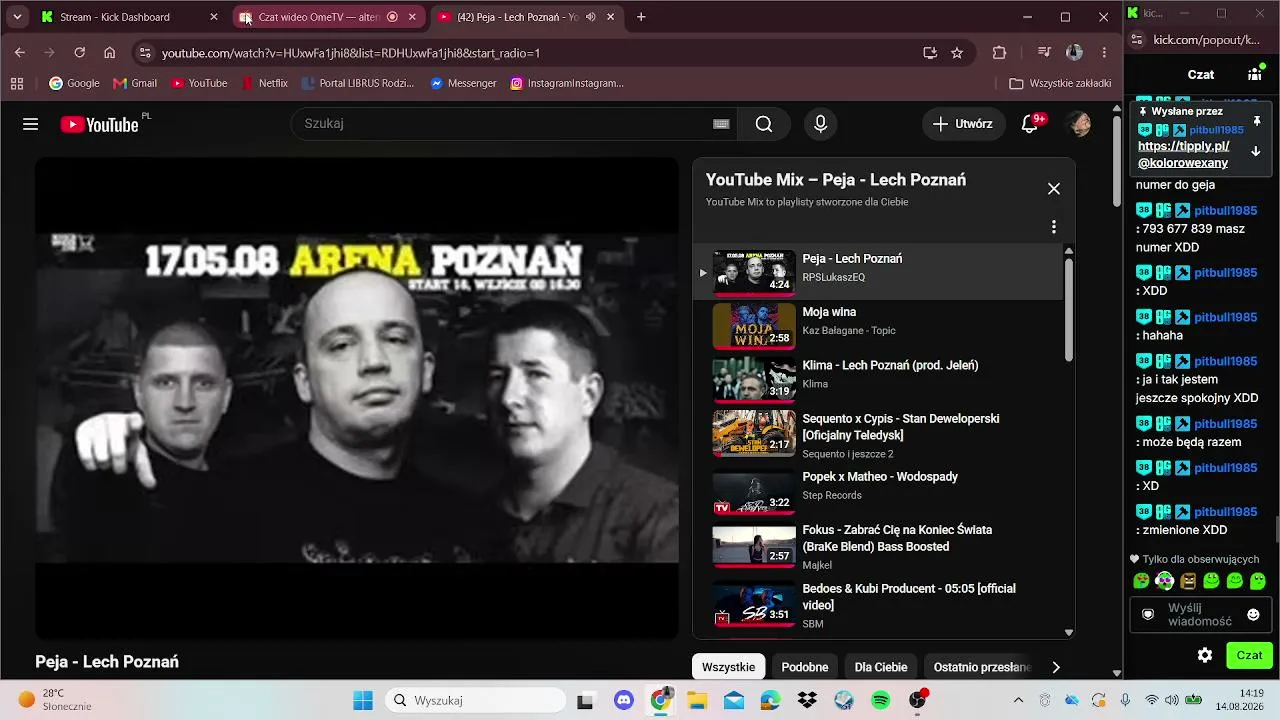Image resolution: width=1280 pixels, height=720 pixels.
Task: Reload the YouTube page
Action: click(x=80, y=53)
